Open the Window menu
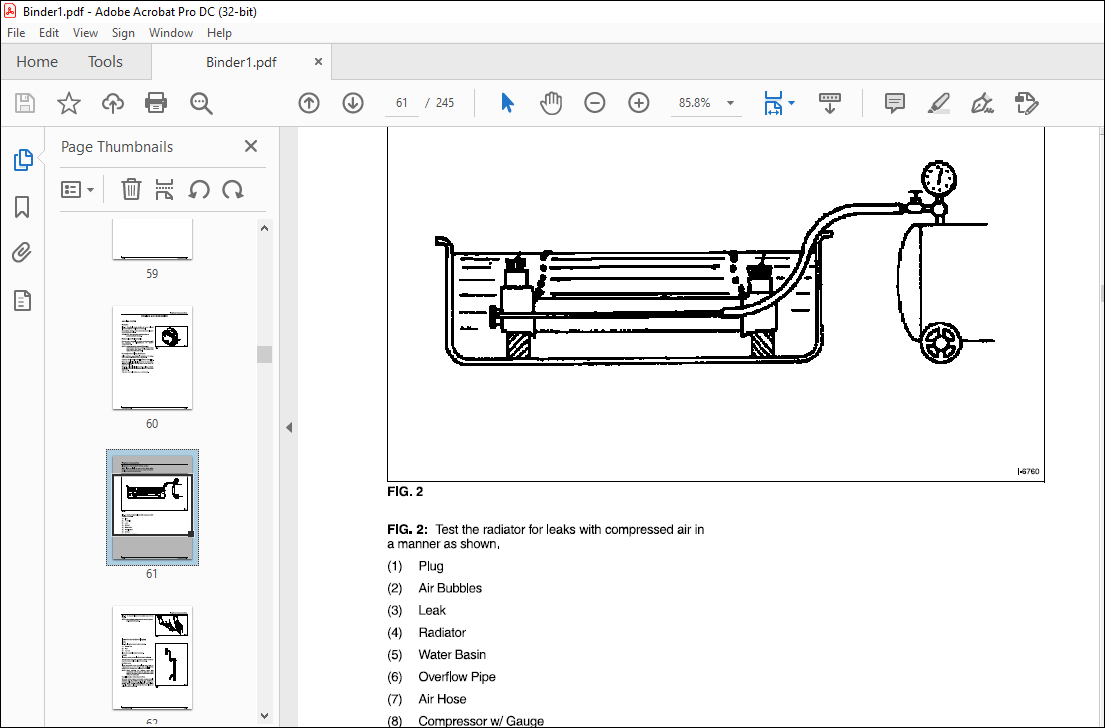The width and height of the screenshot is (1105, 728). (x=171, y=32)
